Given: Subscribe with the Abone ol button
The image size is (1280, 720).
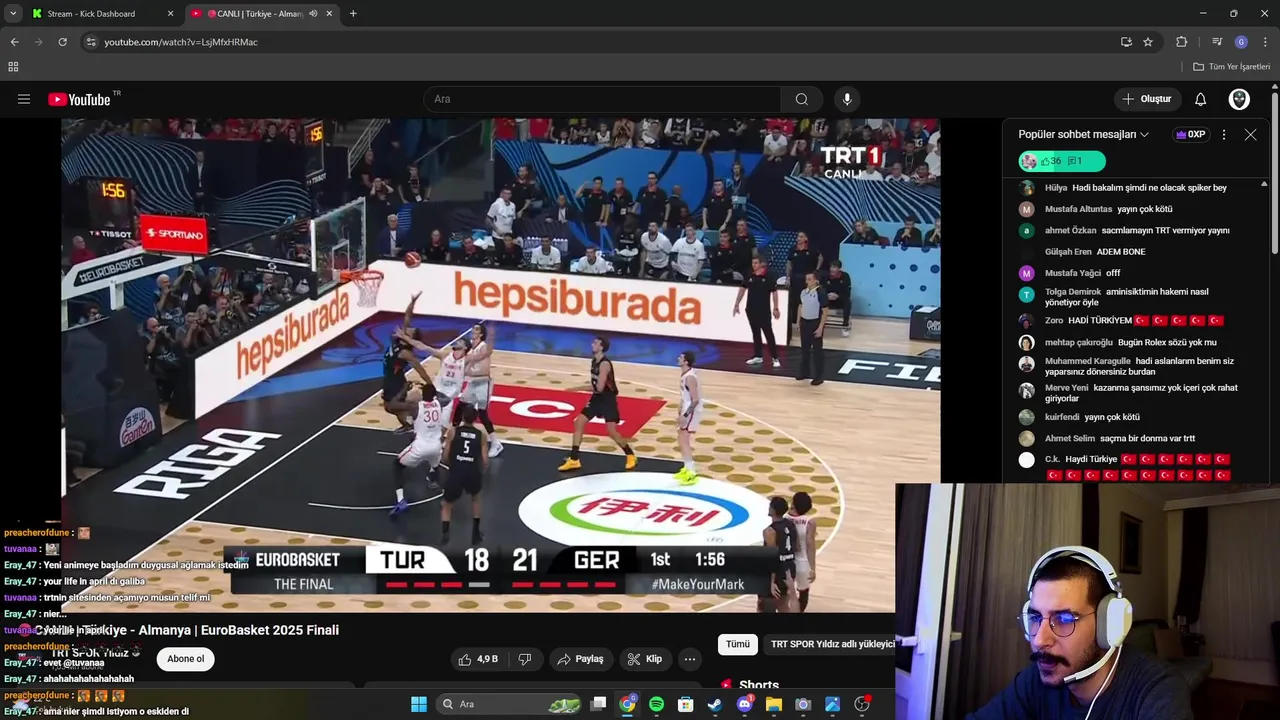Looking at the screenshot, I should pos(185,659).
